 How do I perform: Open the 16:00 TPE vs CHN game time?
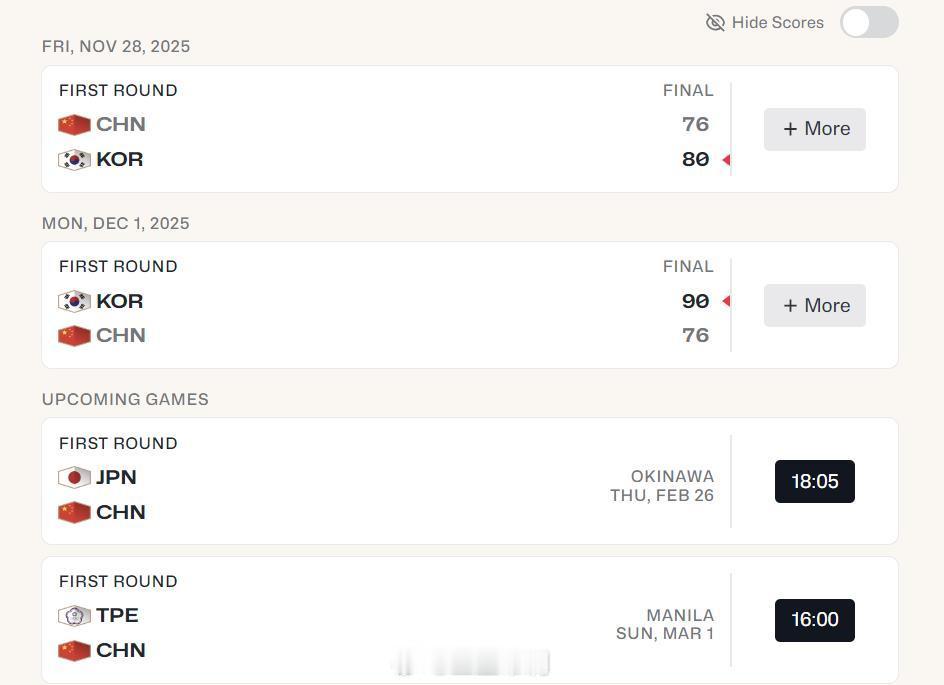coord(815,620)
